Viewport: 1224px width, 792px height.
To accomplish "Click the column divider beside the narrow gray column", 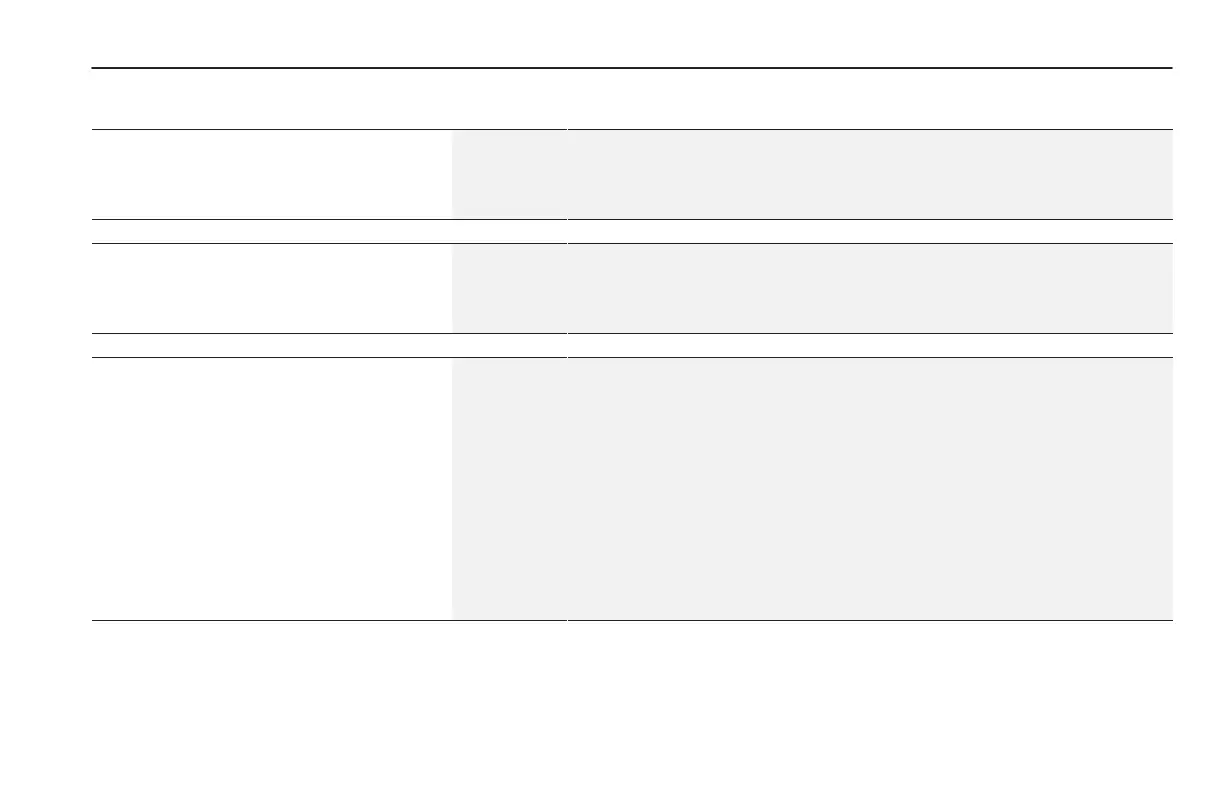I will click(x=566, y=375).
